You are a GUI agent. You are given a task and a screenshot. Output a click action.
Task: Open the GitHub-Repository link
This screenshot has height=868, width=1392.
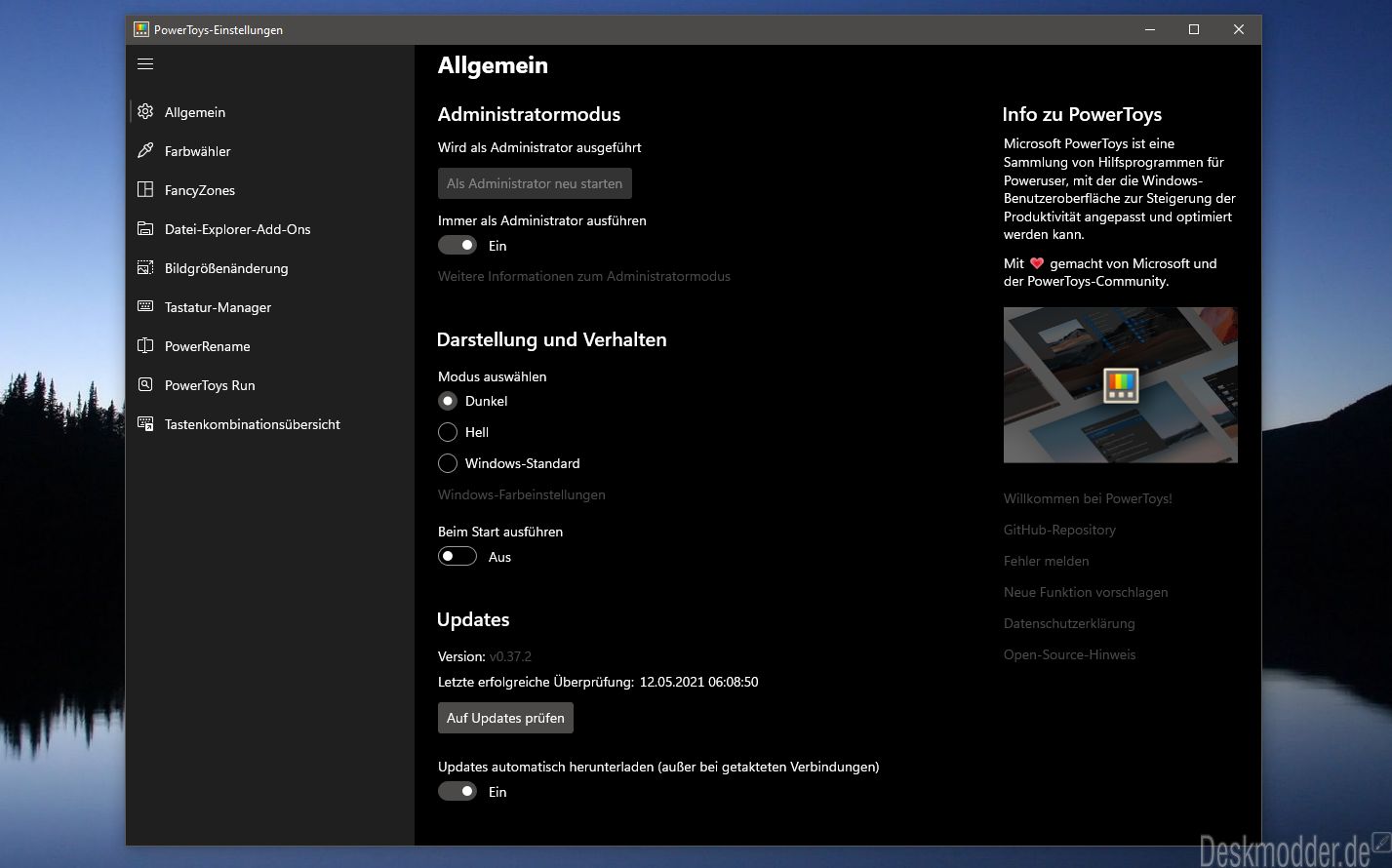click(x=1059, y=530)
